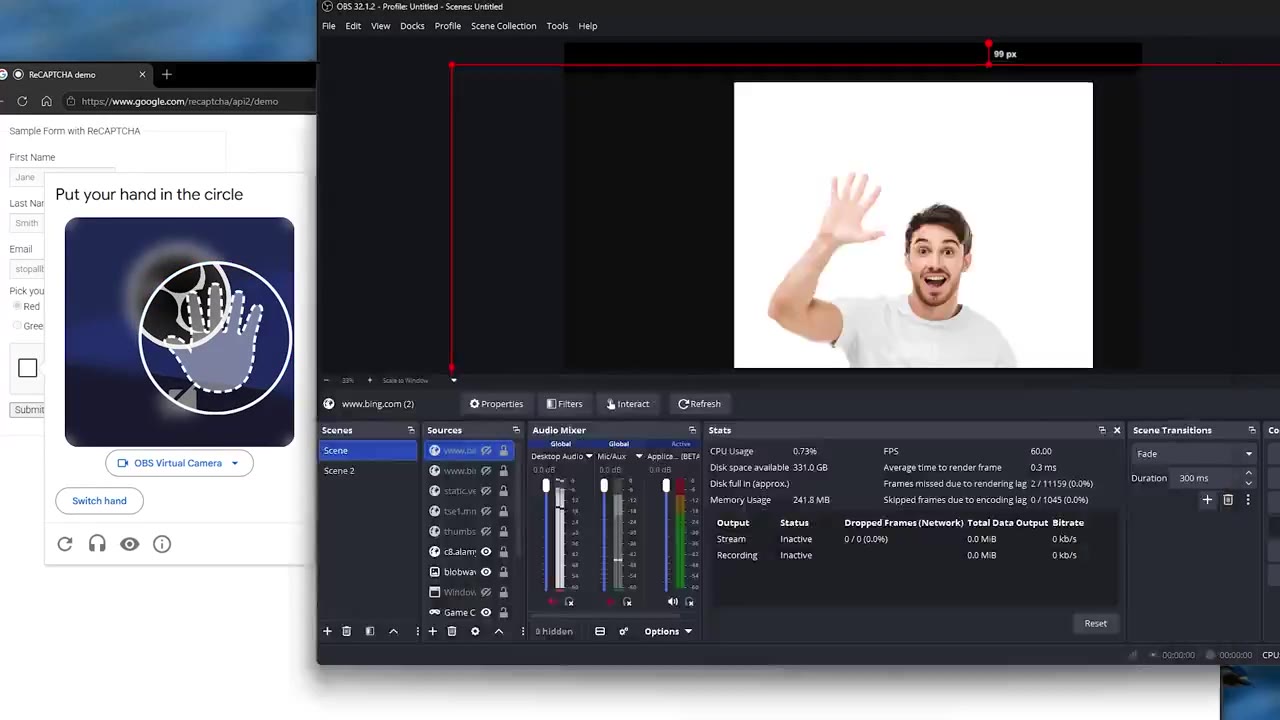1280x720 pixels.
Task: Switch Audio Mixer layout icon
Action: (600, 631)
